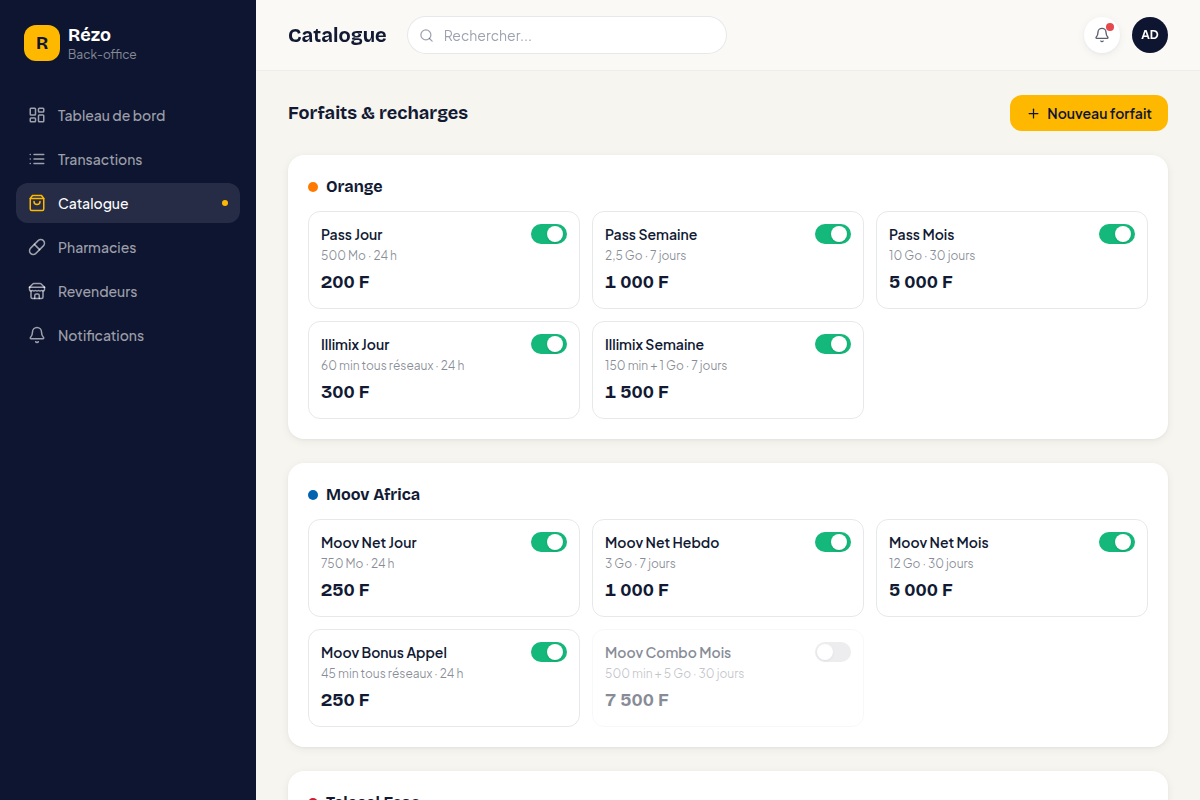Switch off the Moov Net Hebdo toggle

click(833, 542)
